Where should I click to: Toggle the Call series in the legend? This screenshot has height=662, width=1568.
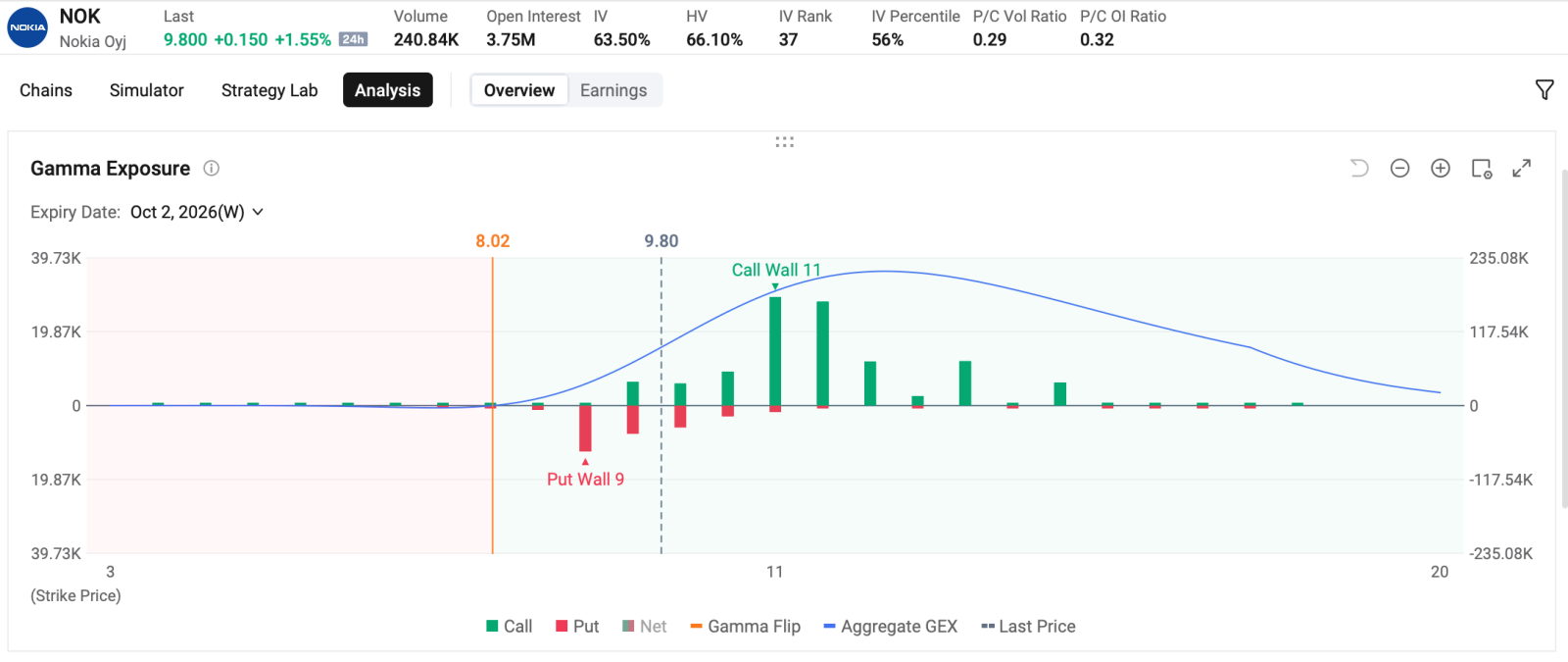click(509, 627)
